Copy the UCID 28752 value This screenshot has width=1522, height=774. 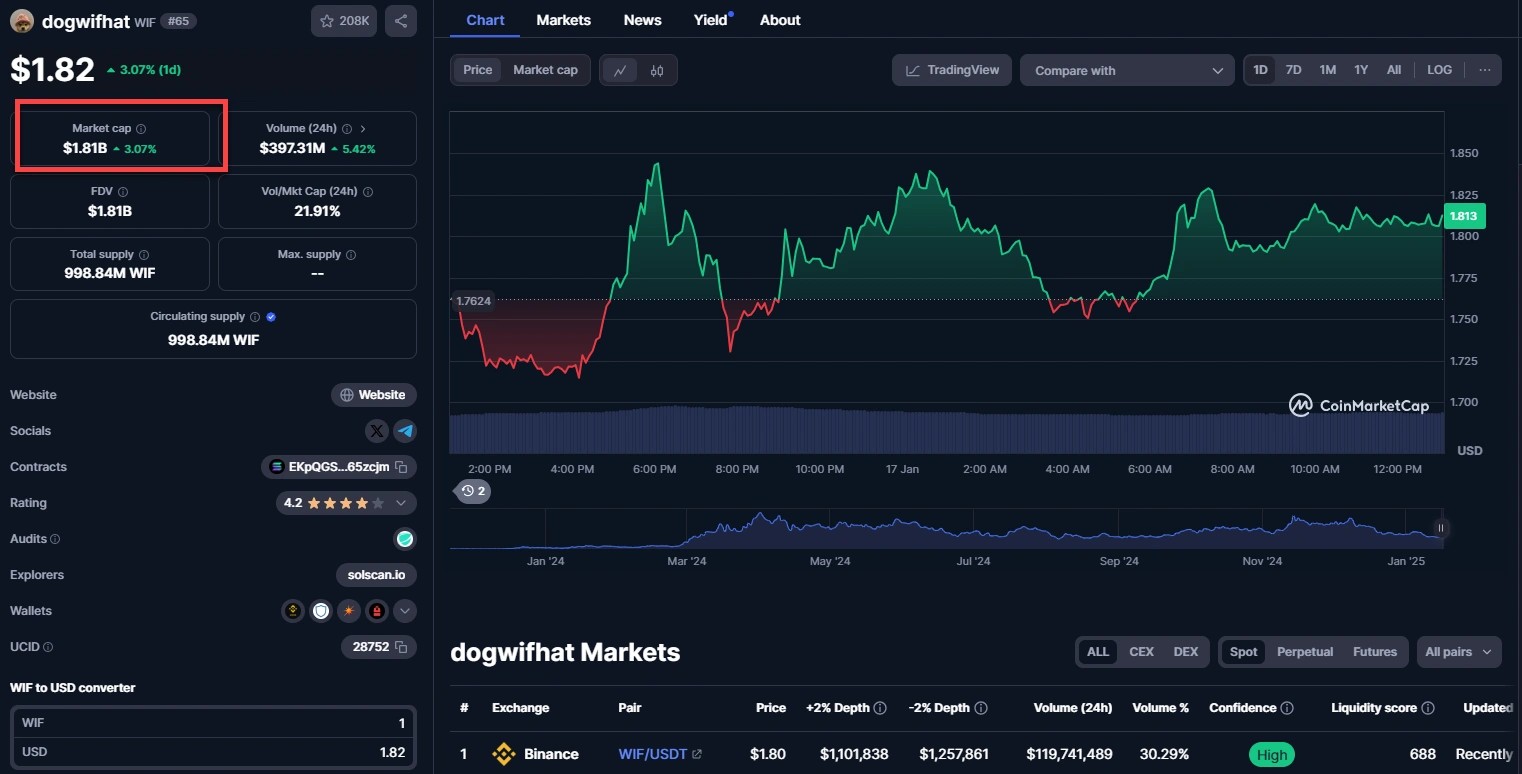tap(401, 647)
